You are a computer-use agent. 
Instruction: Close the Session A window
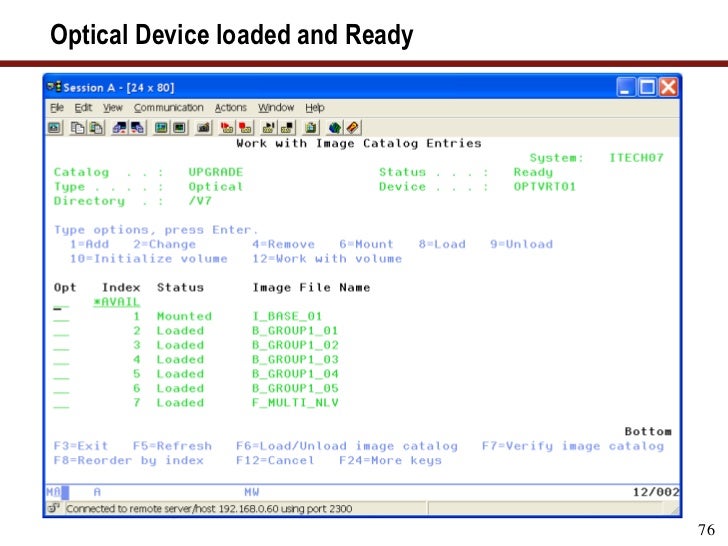pyautogui.click(x=669, y=87)
